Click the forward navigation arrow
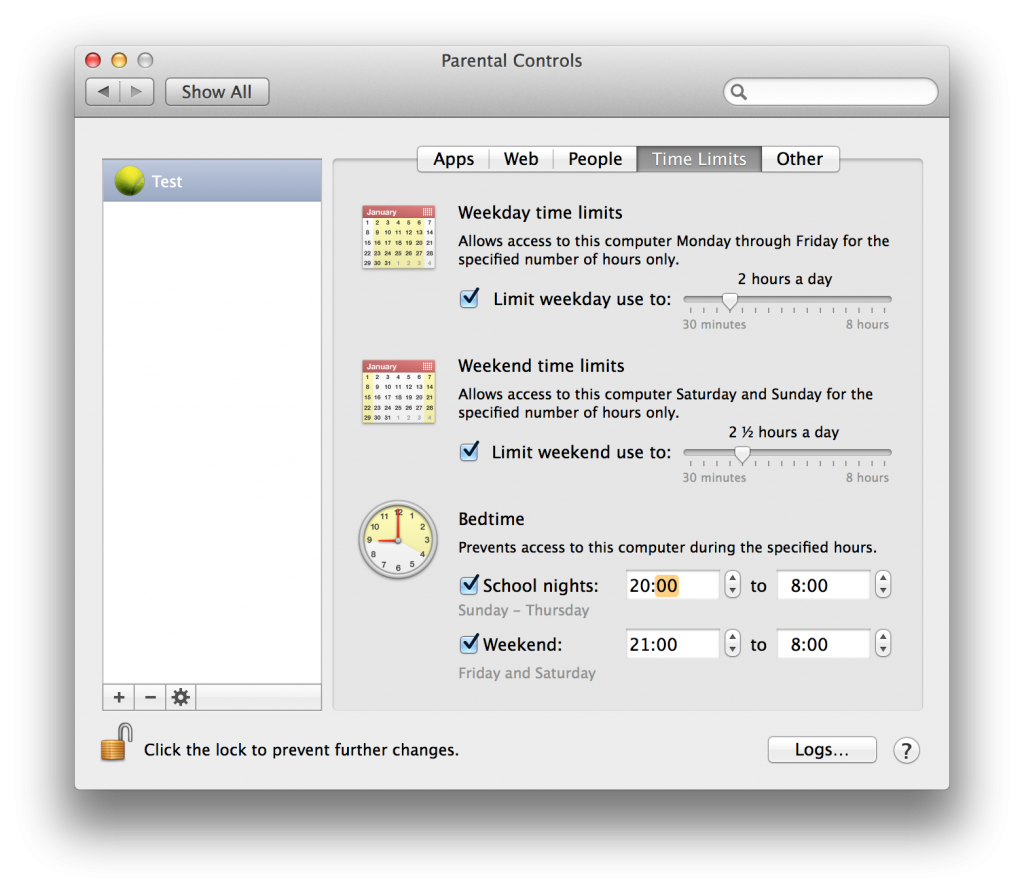Viewport: 1024px width, 893px height. (136, 91)
